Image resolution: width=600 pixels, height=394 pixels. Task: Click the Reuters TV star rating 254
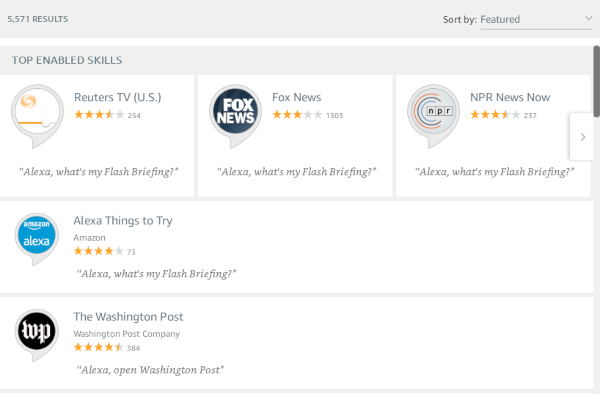pos(107,115)
